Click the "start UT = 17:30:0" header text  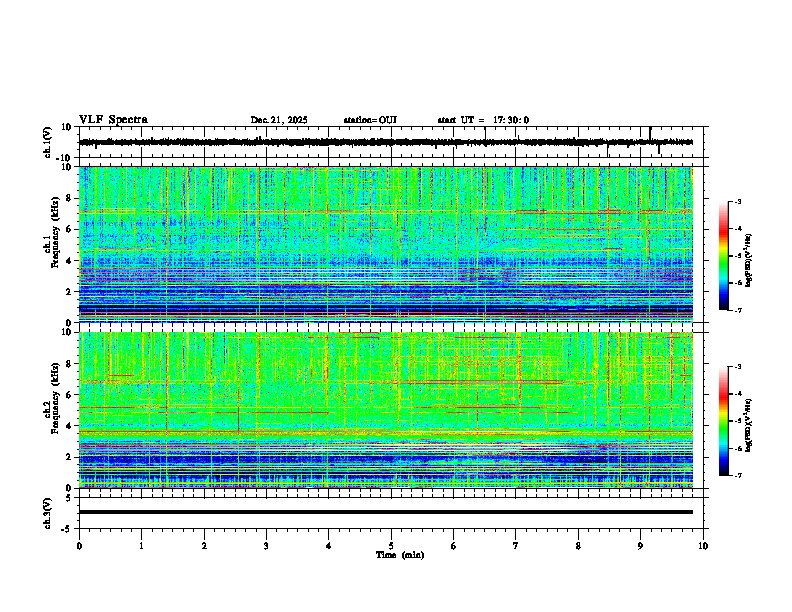483,120
